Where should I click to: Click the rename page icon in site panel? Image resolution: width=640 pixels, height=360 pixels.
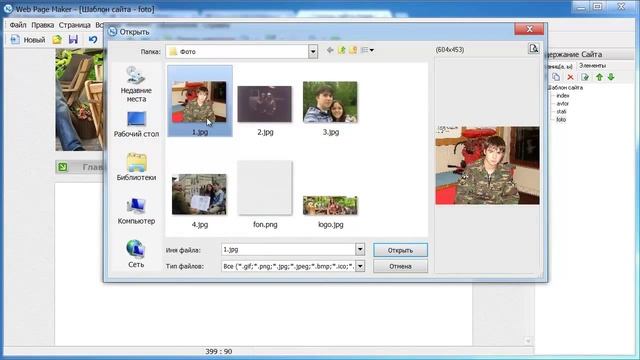(585, 77)
